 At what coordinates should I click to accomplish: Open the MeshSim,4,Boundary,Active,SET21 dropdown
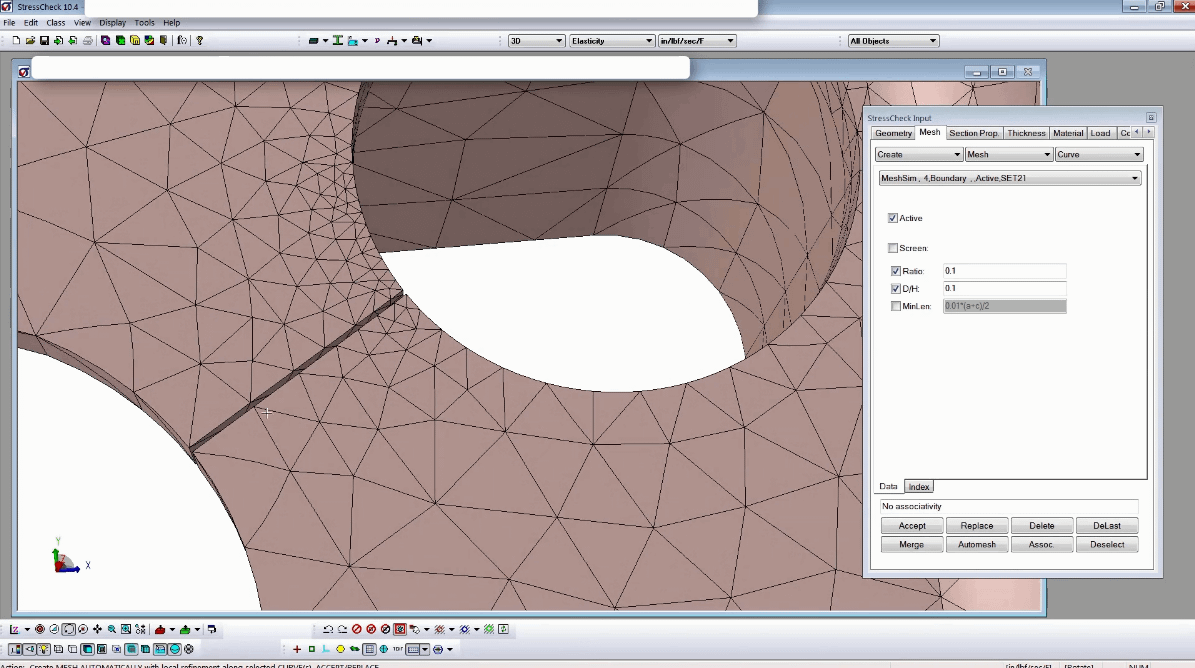(1134, 177)
